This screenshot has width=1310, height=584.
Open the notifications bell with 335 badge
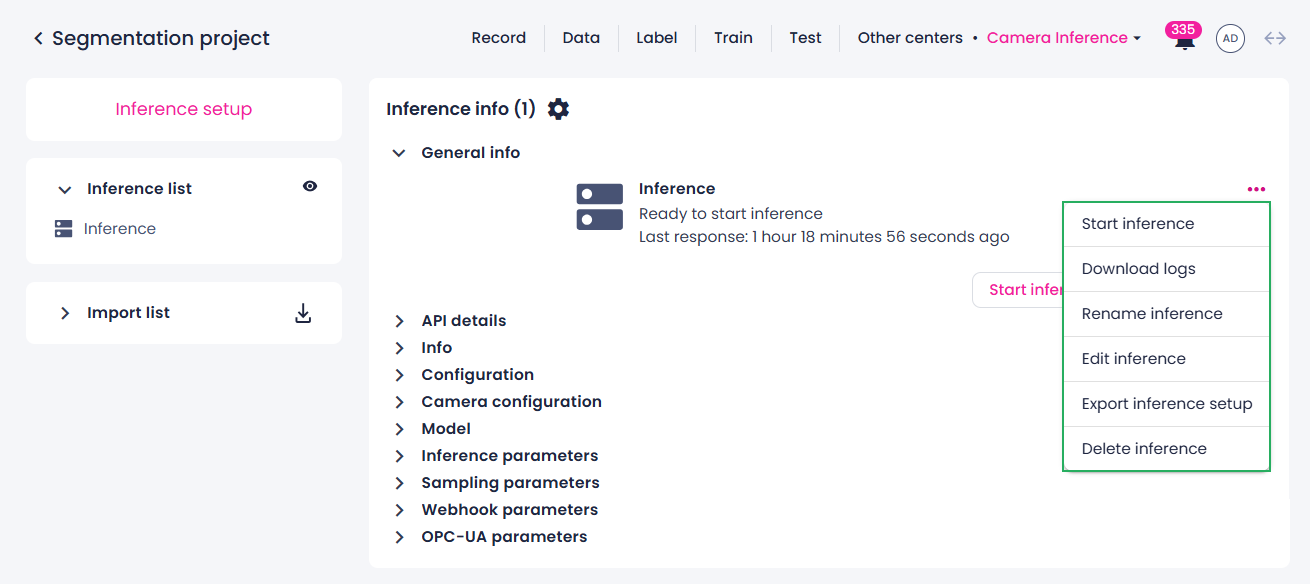pos(1185,38)
